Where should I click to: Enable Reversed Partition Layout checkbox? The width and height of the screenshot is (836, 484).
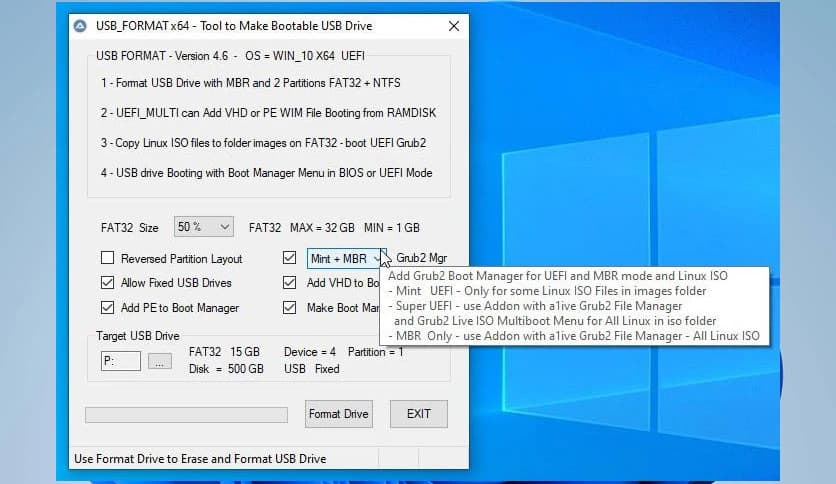pos(108,258)
